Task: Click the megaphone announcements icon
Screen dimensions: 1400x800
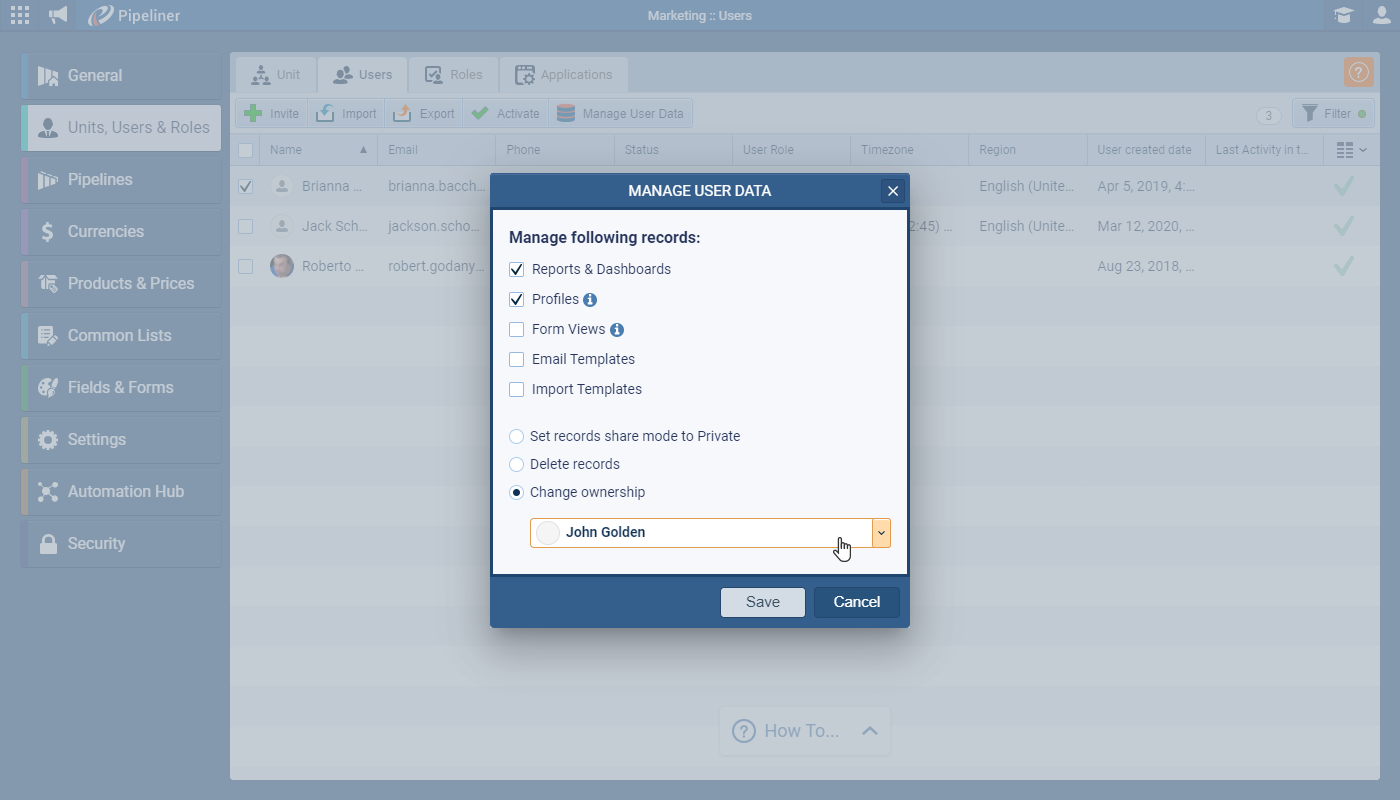Action: click(x=59, y=15)
